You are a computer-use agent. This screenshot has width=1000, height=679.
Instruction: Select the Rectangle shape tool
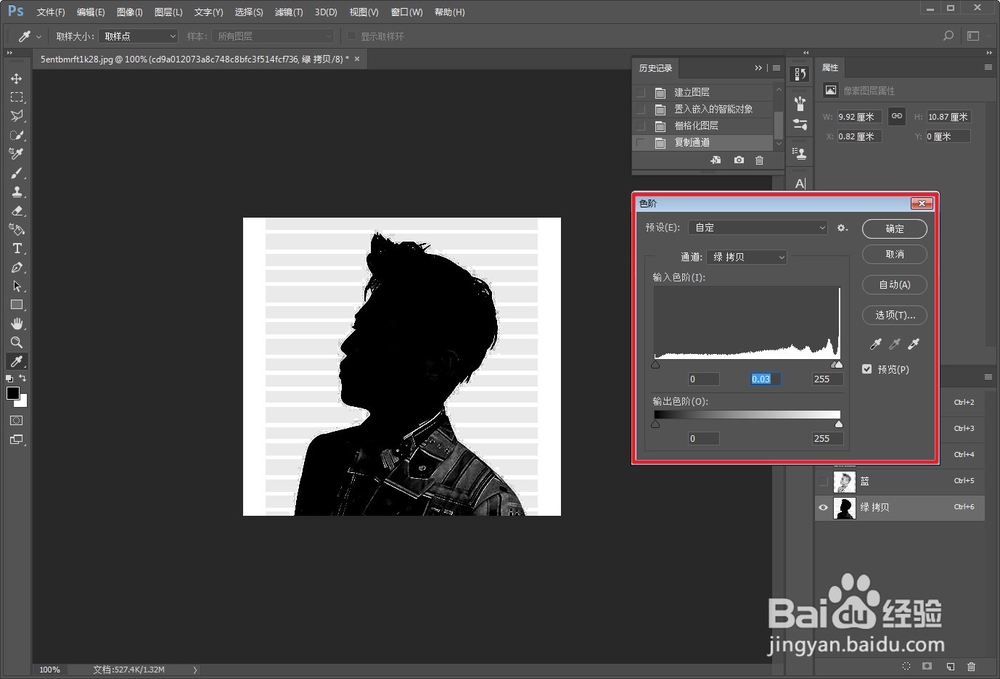17,305
